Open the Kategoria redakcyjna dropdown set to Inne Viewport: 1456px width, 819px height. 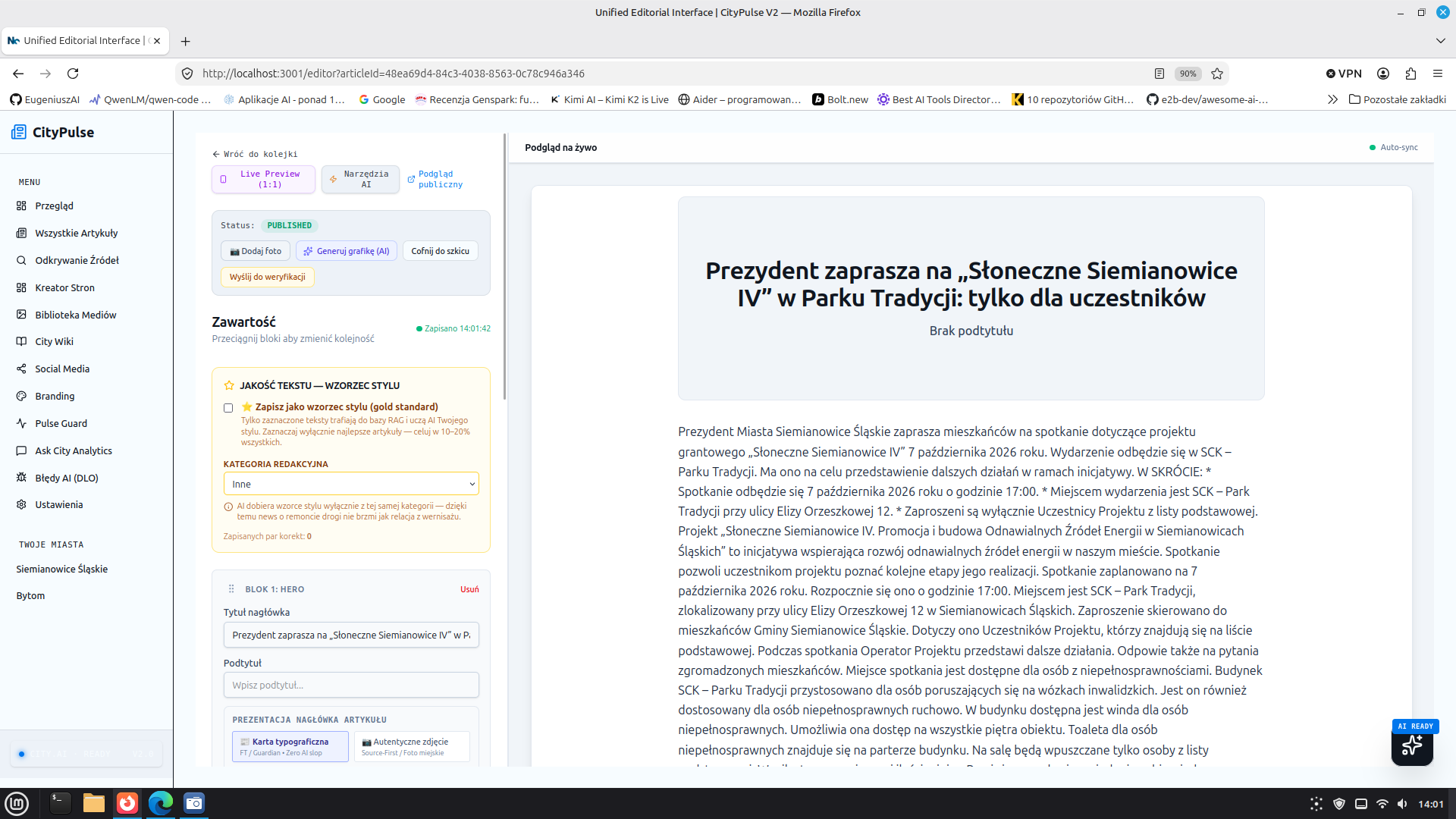pyautogui.click(x=351, y=484)
